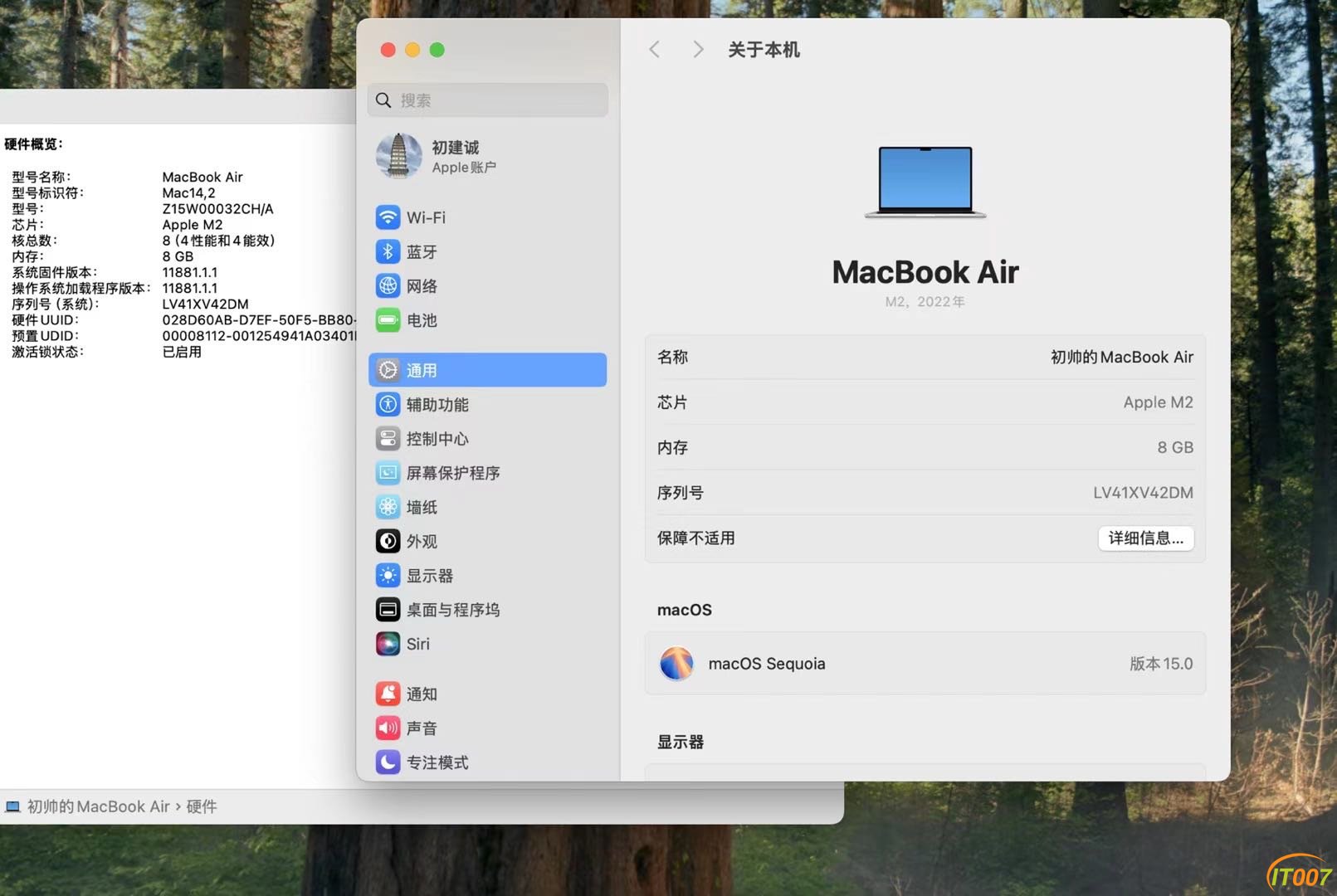The height and width of the screenshot is (896, 1337).
Task: Click the macOS Sequoia name text
Action: point(767,664)
